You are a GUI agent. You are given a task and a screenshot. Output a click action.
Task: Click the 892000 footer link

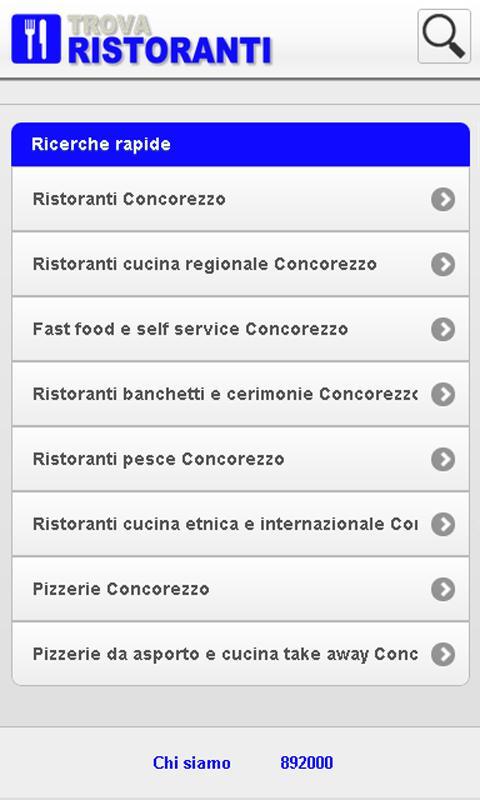[307, 763]
